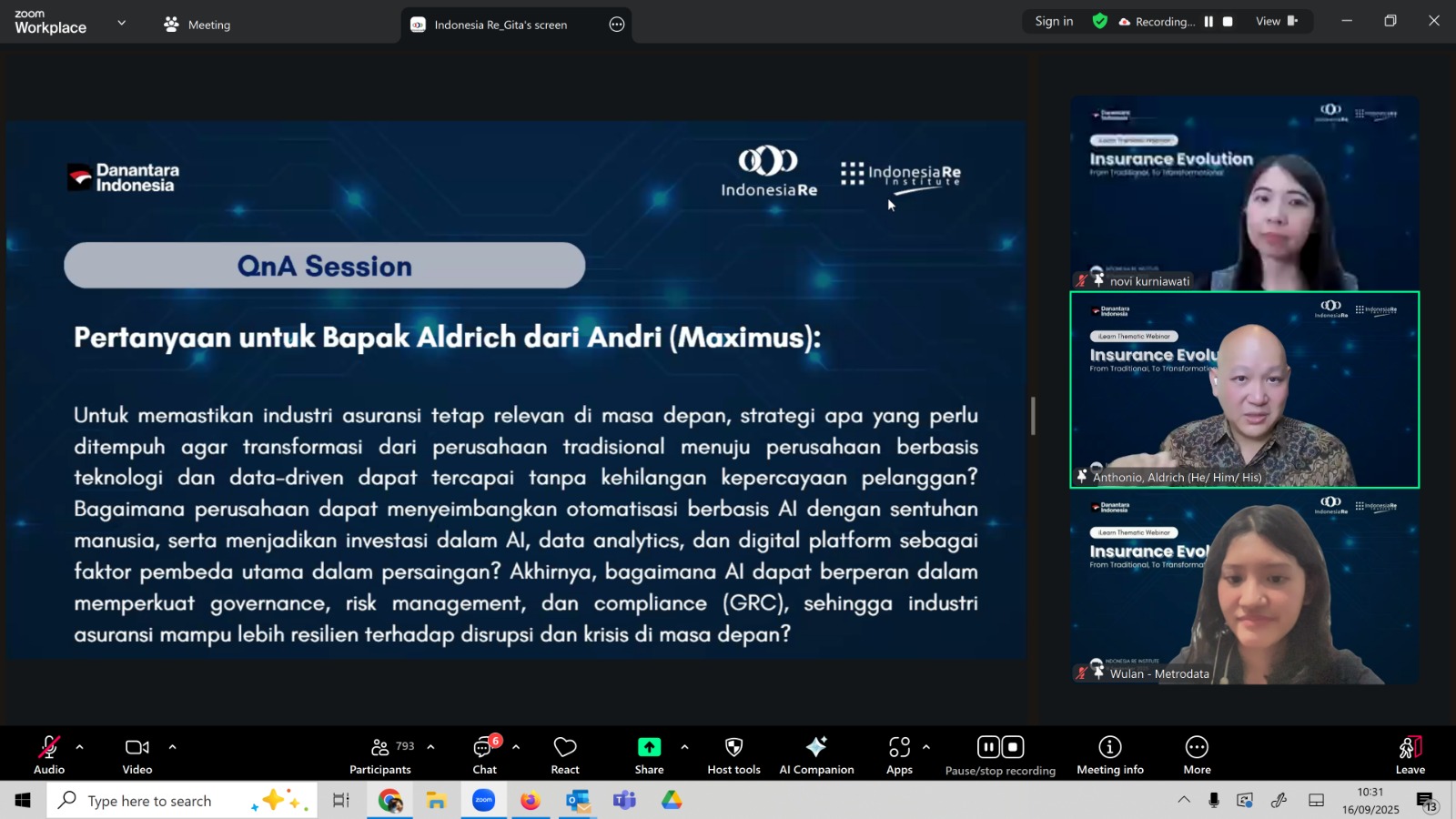
Task: Launch AI Companion
Action: (816, 754)
